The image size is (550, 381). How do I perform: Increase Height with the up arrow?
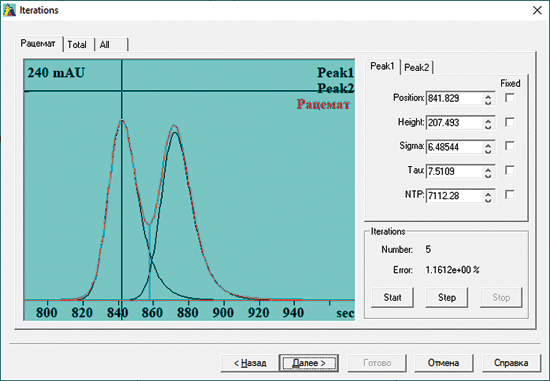(x=488, y=120)
